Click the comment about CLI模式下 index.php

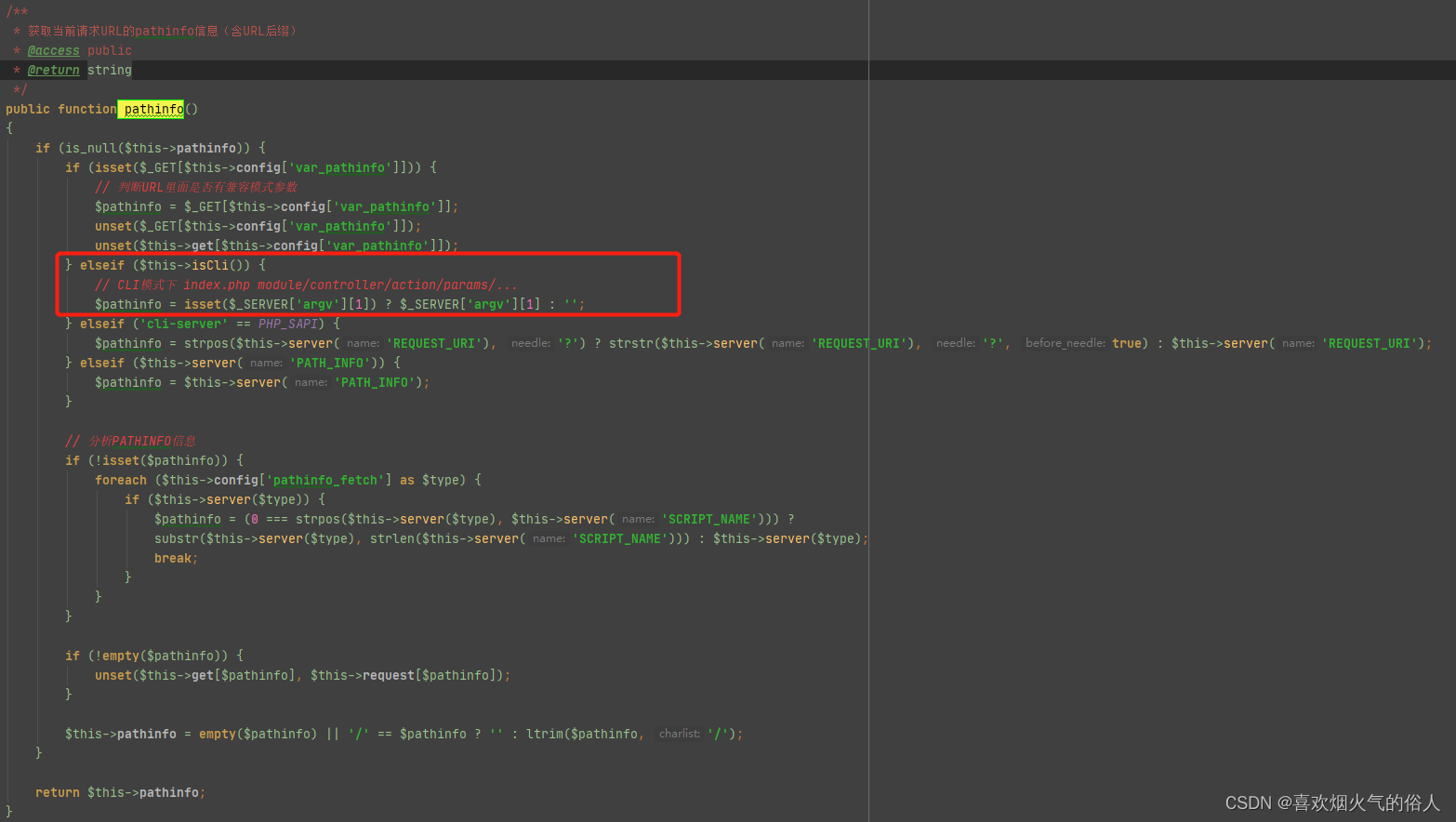click(306, 285)
